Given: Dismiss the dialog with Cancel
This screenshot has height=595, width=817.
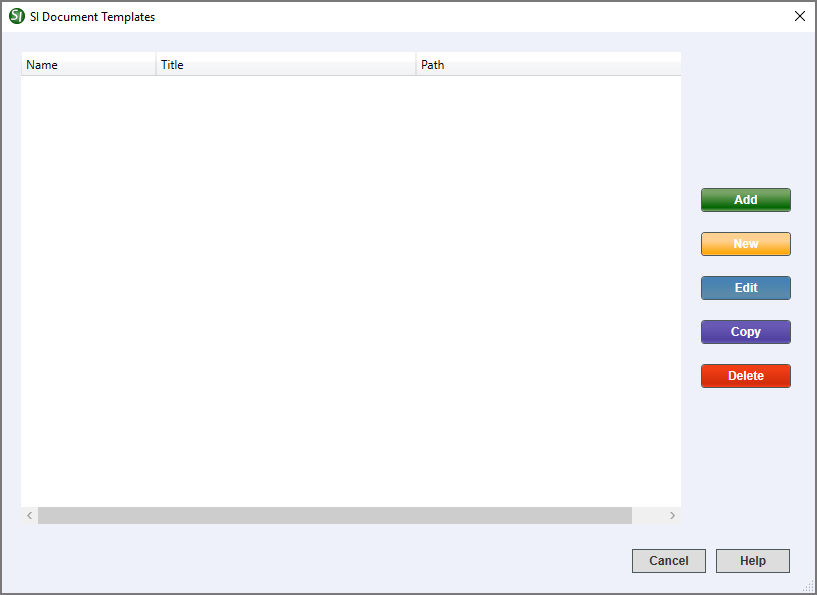Looking at the screenshot, I should tap(669, 561).
